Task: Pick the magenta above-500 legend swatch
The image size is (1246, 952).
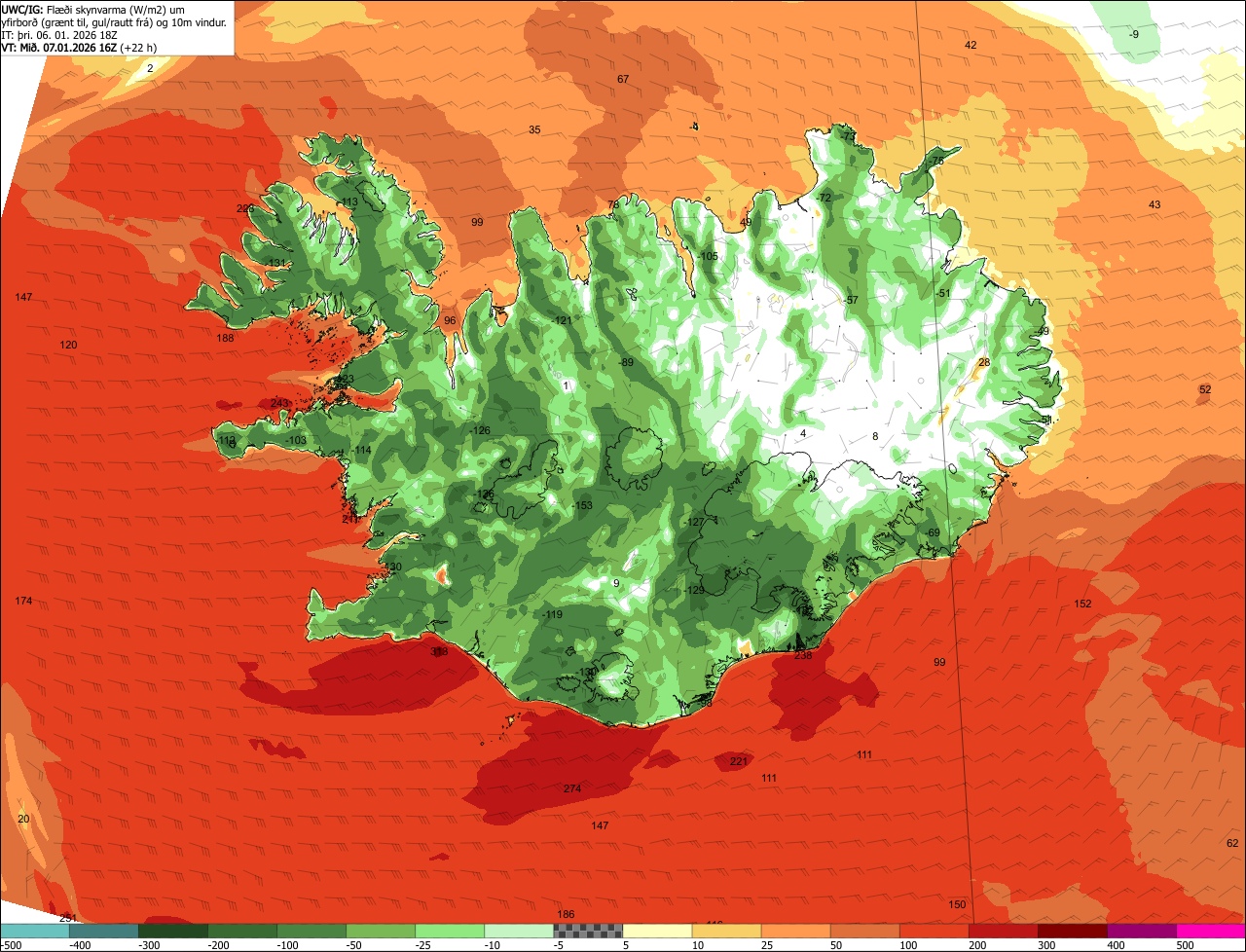Action: (1210, 931)
